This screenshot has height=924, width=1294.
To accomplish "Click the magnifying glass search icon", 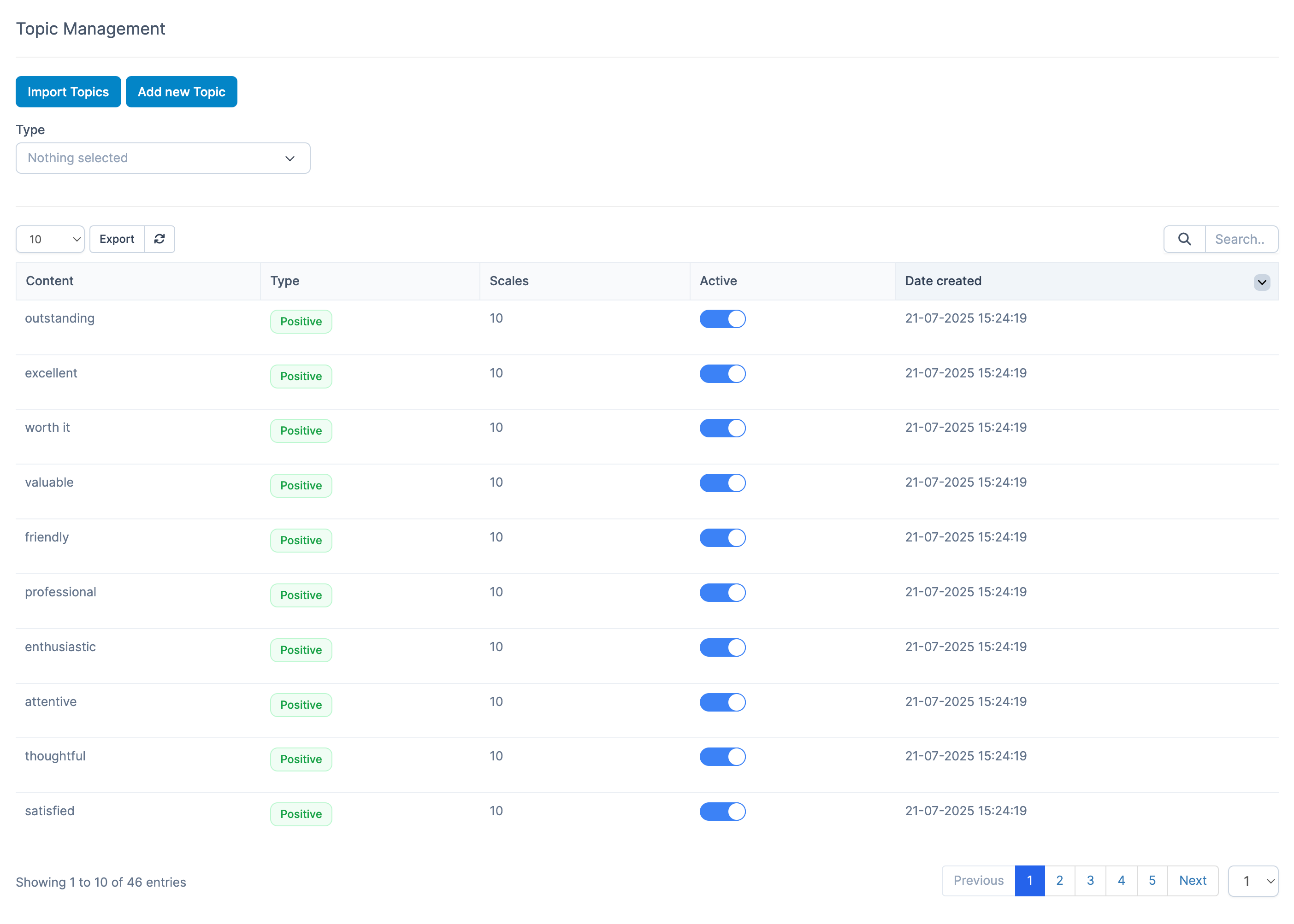I will 1184,239.
